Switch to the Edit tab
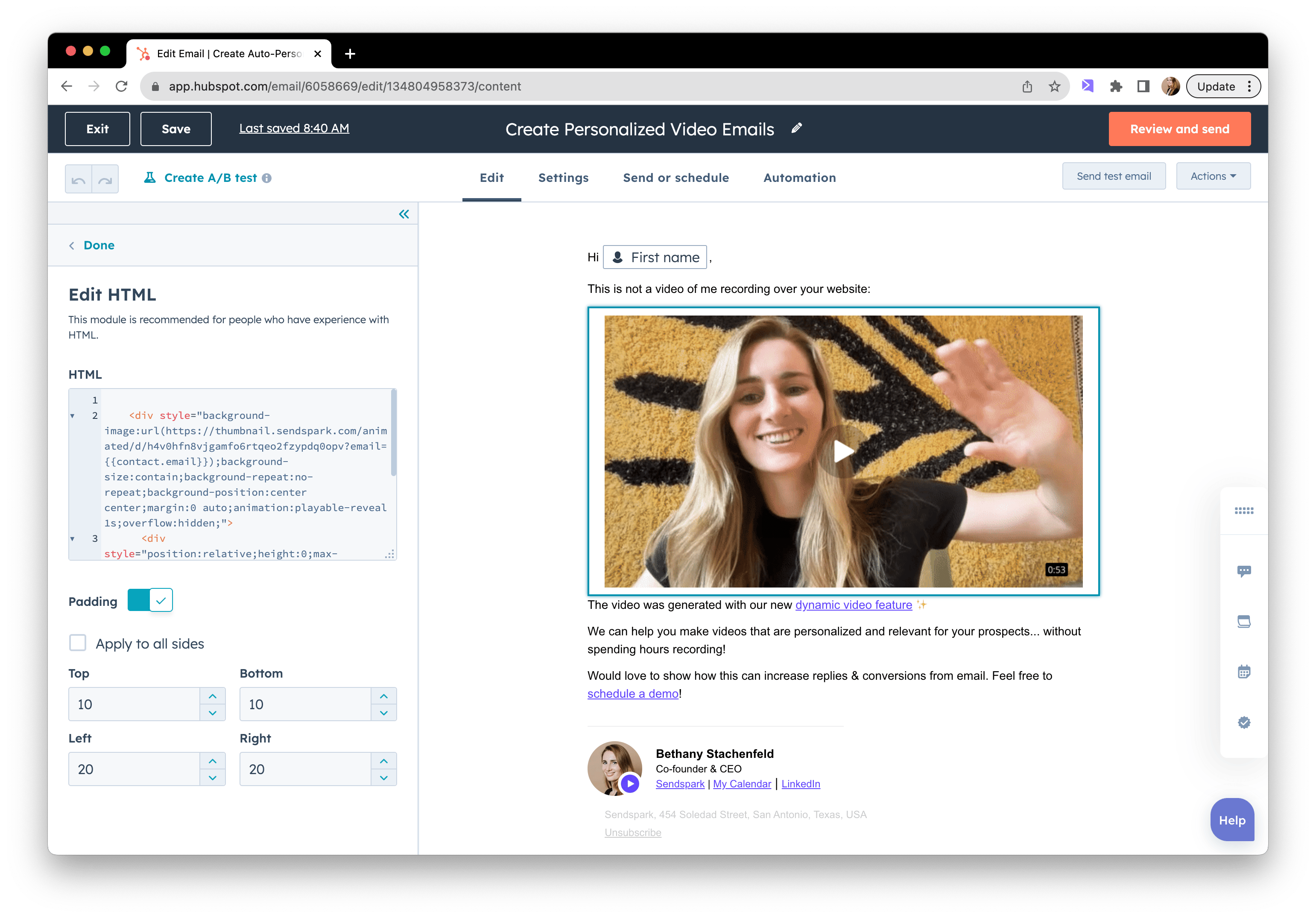1316x918 pixels. tap(492, 178)
